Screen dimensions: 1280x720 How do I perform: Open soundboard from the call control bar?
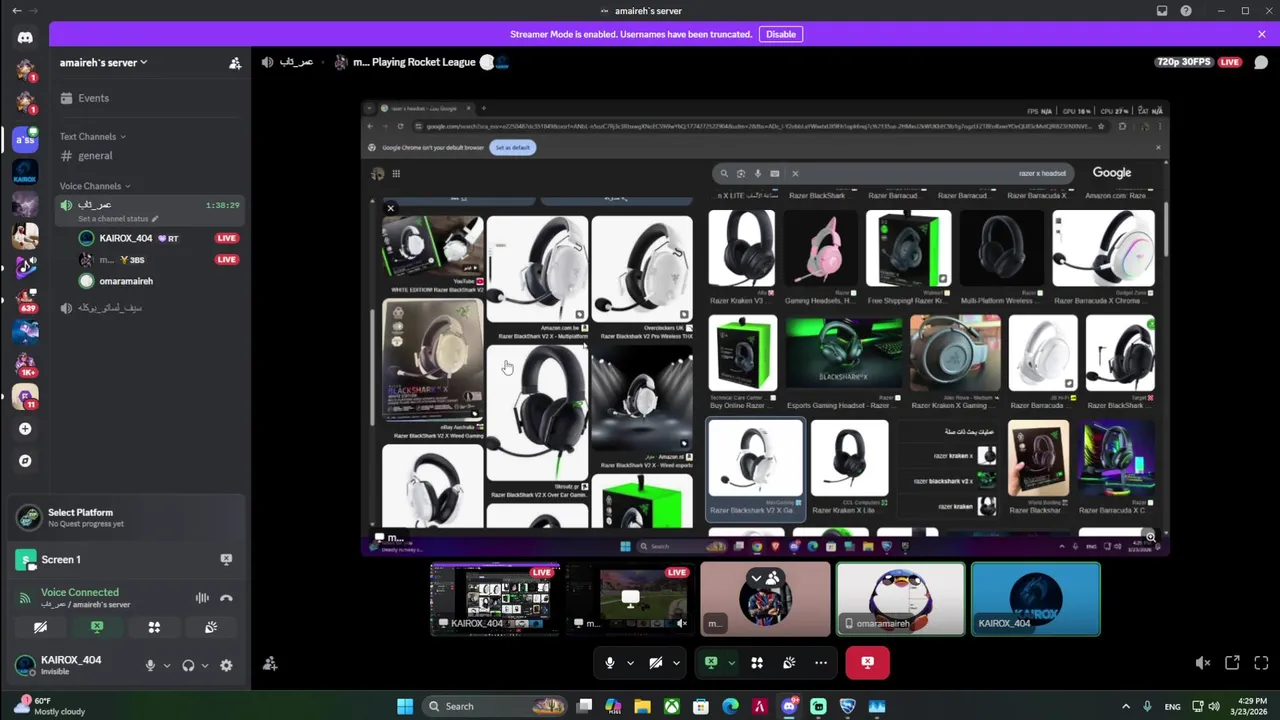789,662
